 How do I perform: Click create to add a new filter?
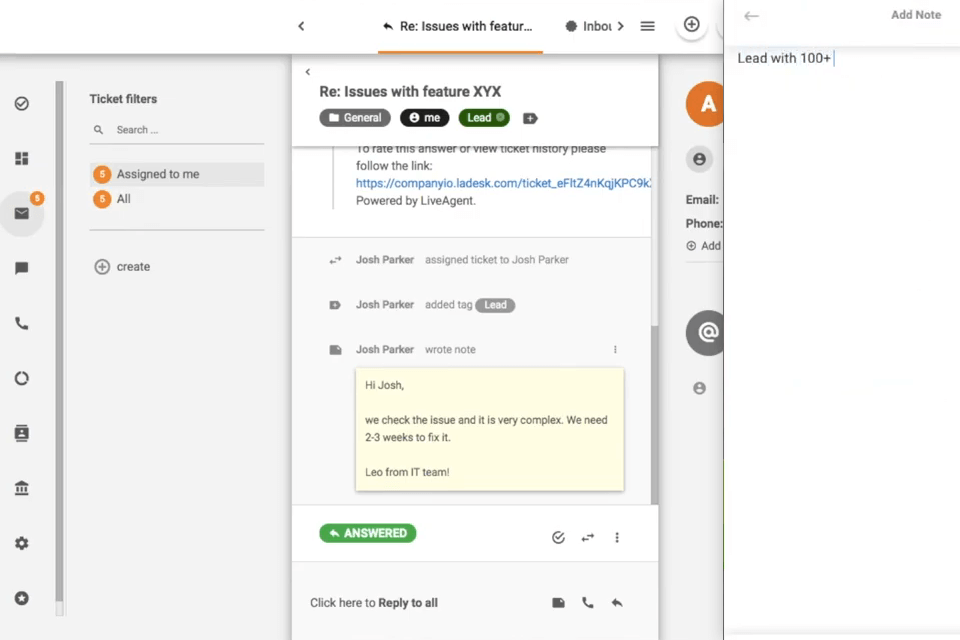pyautogui.click(x=122, y=267)
